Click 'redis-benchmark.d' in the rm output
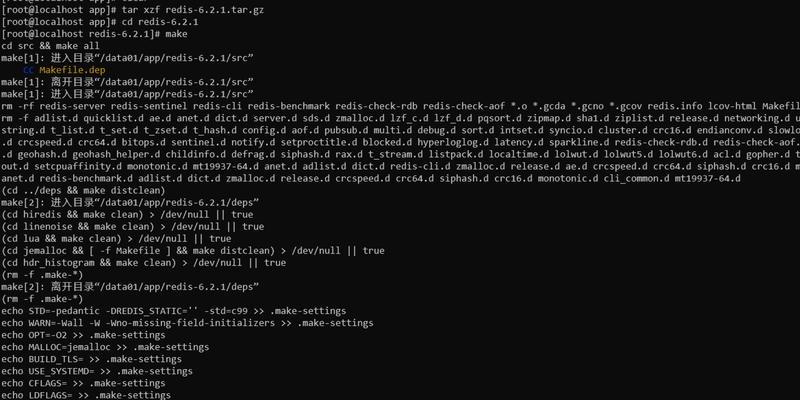Viewport: 800px width, 400px height. tap(86, 179)
